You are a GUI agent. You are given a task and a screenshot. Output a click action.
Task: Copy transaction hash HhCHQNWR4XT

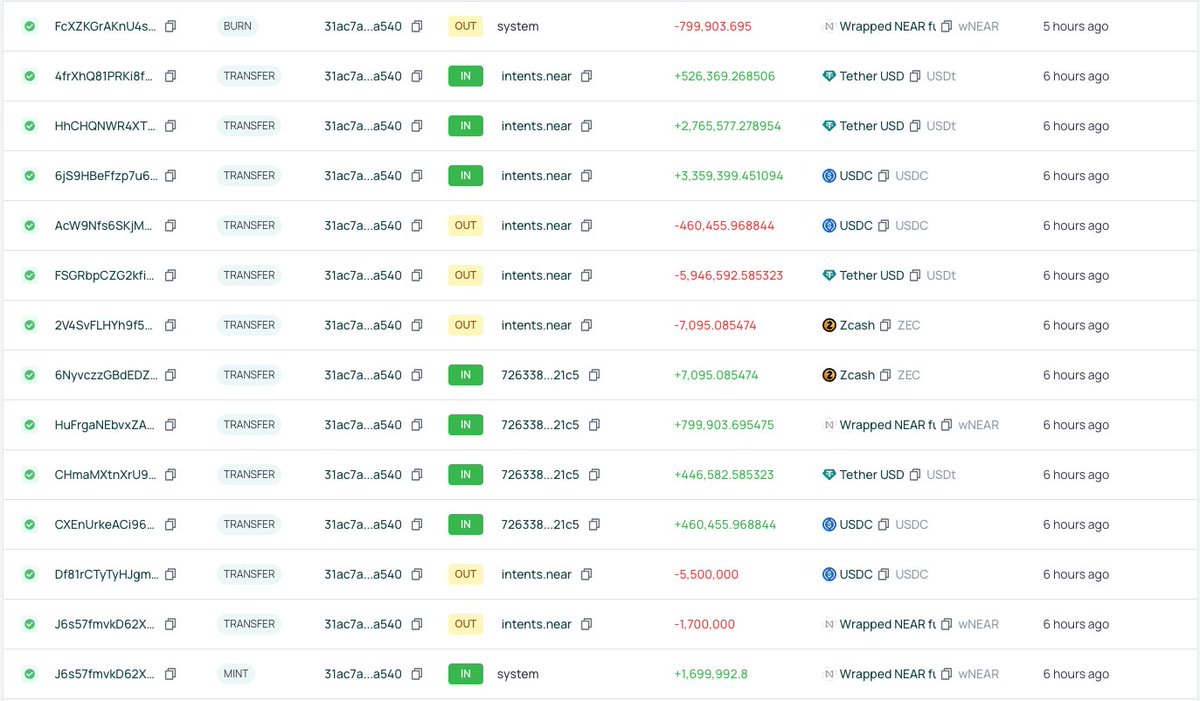click(171, 126)
